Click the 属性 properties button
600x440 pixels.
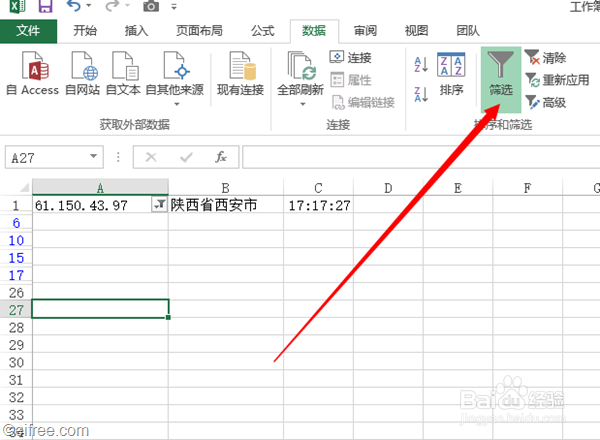tap(351, 80)
